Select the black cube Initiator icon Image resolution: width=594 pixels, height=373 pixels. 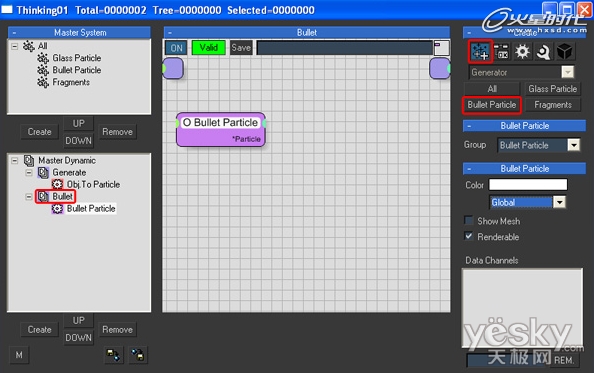coord(564,51)
